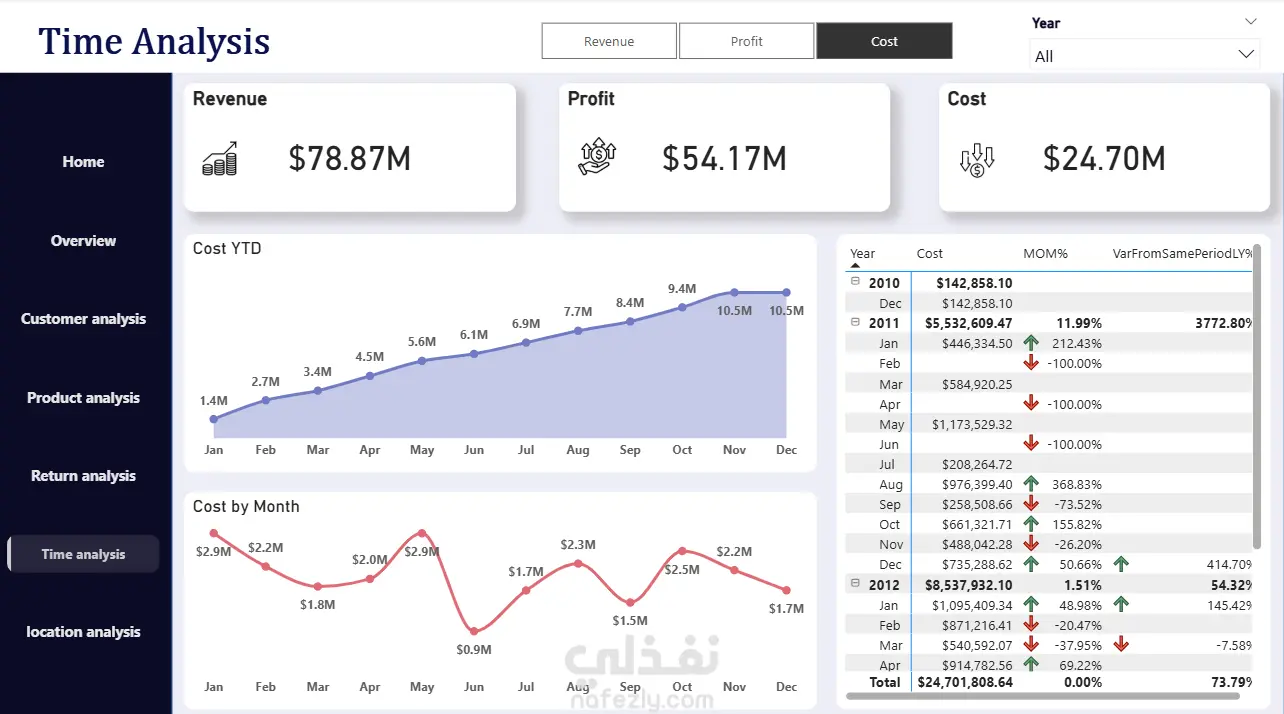Click the $54.17M profit value
This screenshot has width=1284, height=714.
click(724, 158)
